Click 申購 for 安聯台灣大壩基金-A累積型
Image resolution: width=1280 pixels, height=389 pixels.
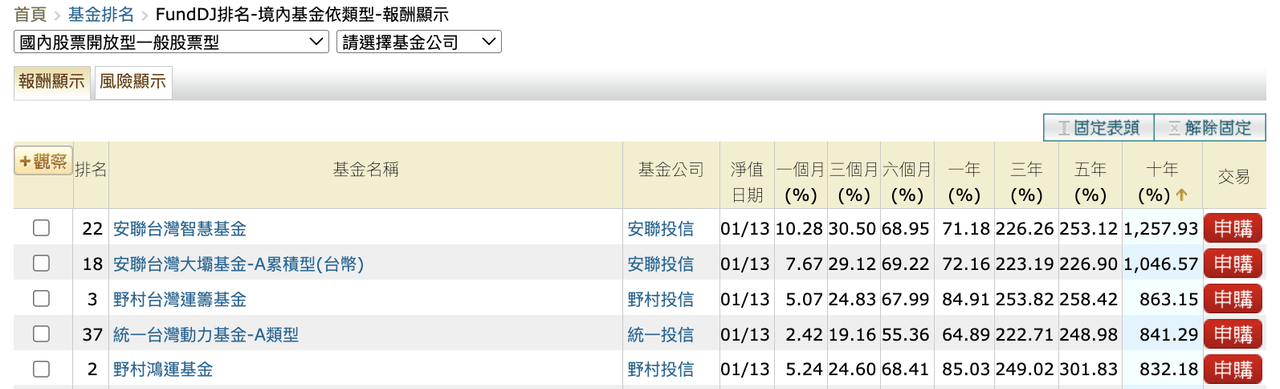click(1233, 263)
